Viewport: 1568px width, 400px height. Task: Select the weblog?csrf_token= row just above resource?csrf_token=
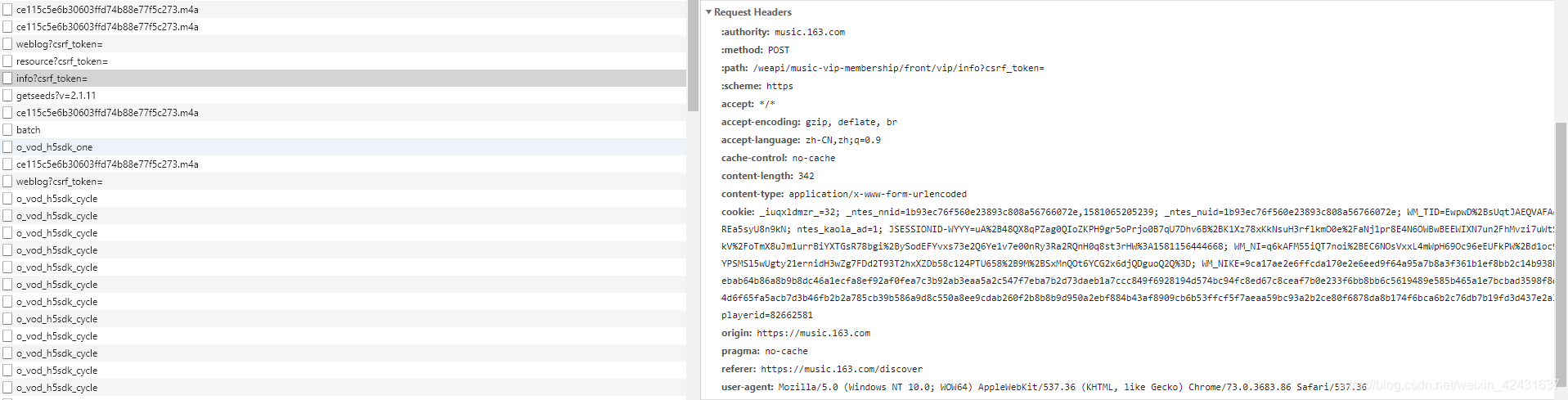[343, 44]
